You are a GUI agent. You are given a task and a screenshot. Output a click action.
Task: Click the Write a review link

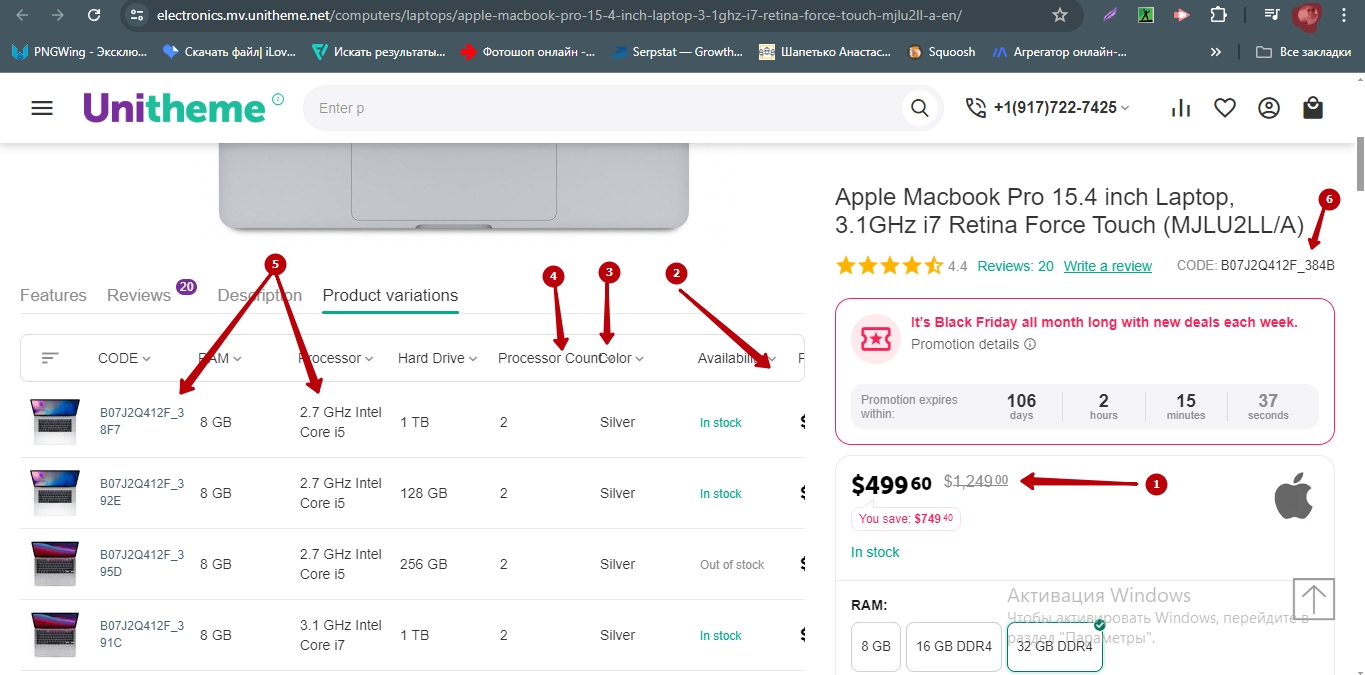(1107, 266)
